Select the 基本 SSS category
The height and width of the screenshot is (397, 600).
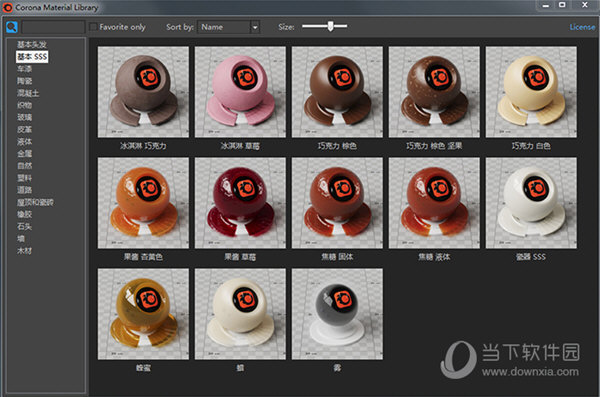click(32, 57)
